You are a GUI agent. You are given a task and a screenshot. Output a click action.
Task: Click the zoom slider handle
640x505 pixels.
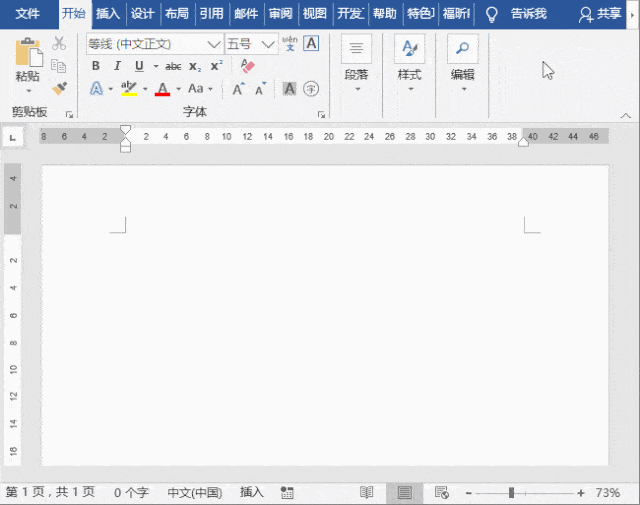point(511,493)
